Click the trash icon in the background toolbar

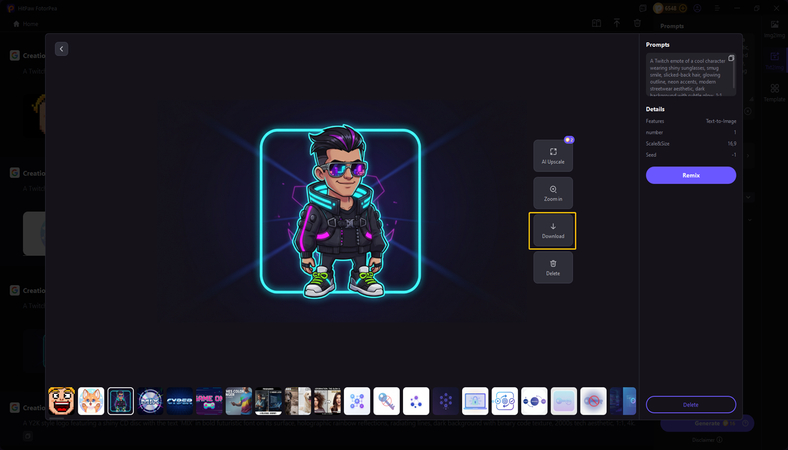[x=637, y=23]
